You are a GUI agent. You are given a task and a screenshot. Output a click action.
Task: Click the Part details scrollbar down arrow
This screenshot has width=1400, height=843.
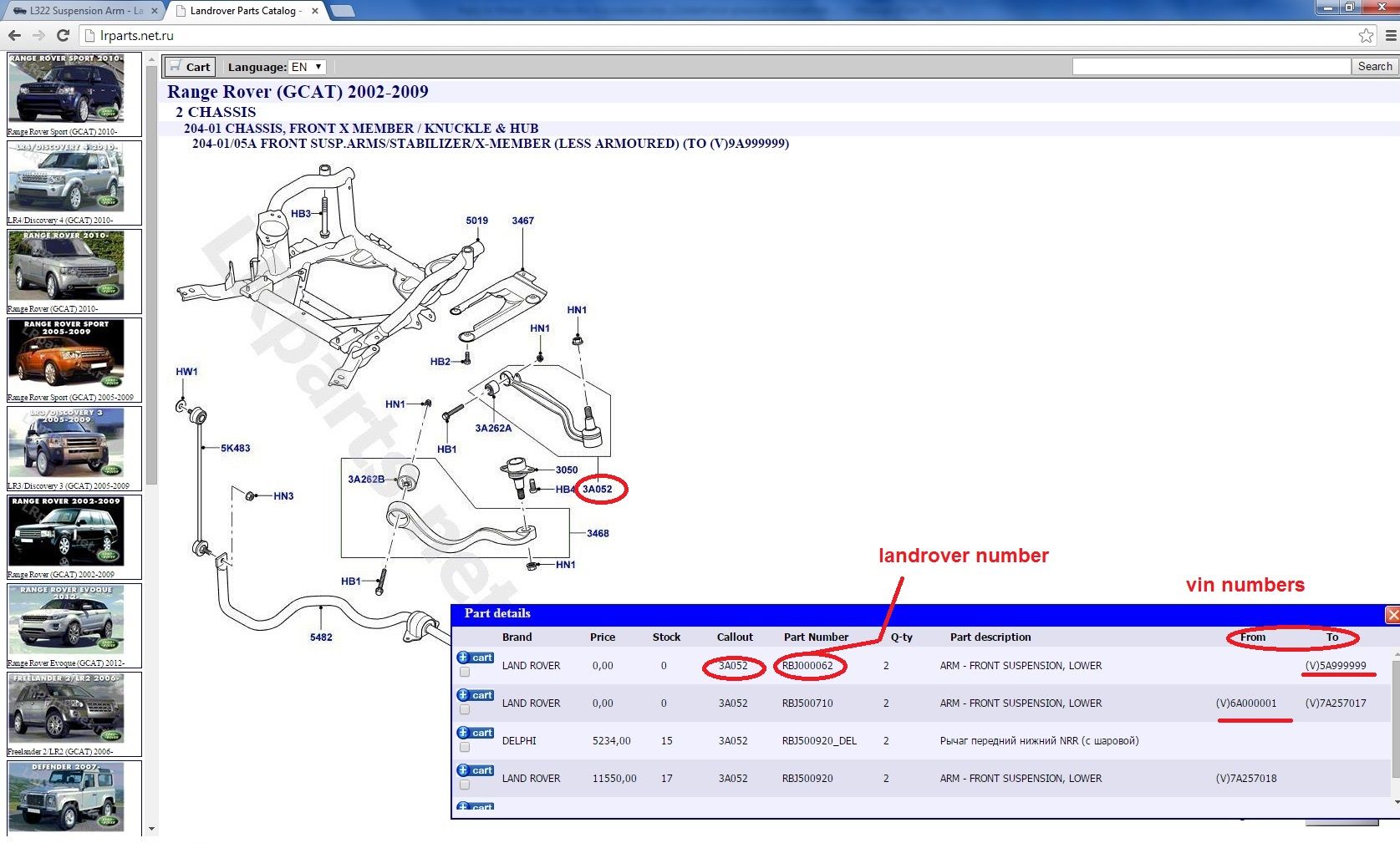1395,801
